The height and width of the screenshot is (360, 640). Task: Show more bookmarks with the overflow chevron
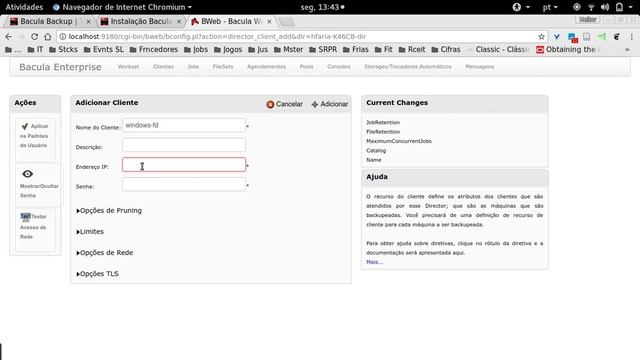click(x=627, y=49)
